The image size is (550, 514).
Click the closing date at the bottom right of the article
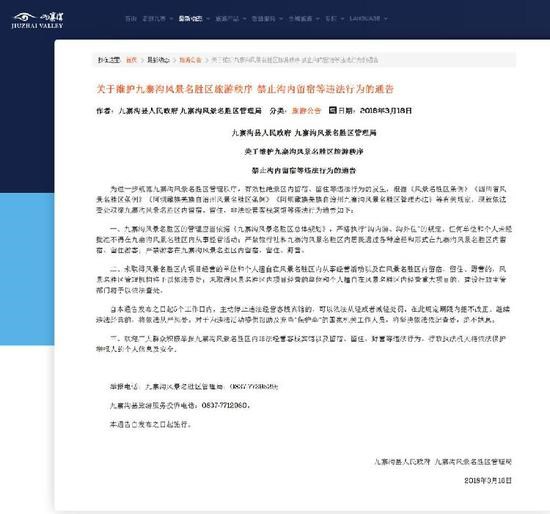click(488, 480)
